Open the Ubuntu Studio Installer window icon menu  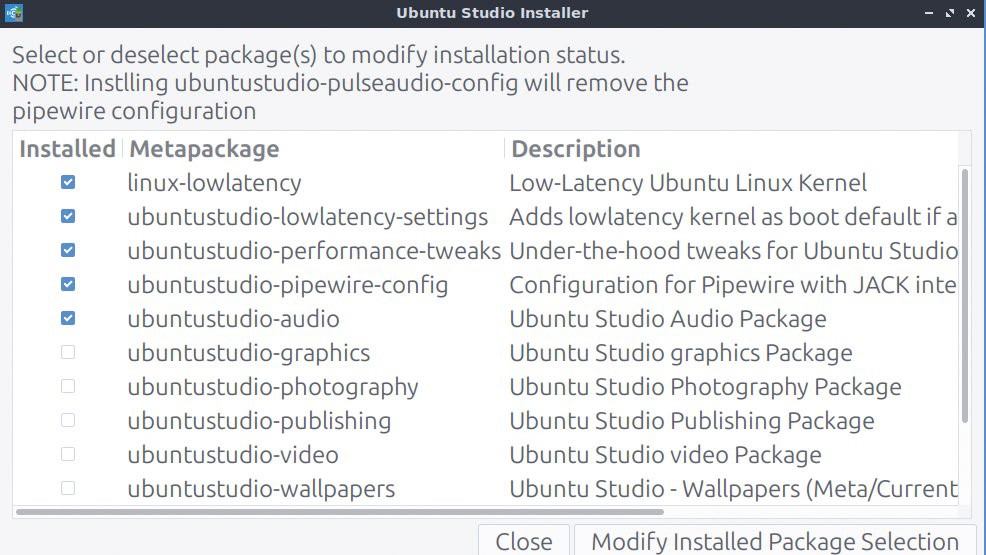14,13
